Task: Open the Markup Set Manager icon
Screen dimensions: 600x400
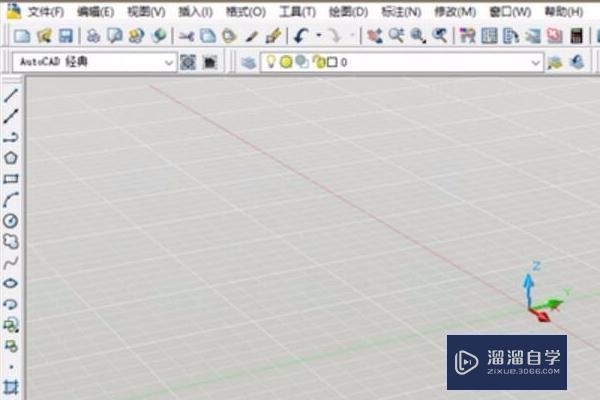Action: tap(554, 36)
